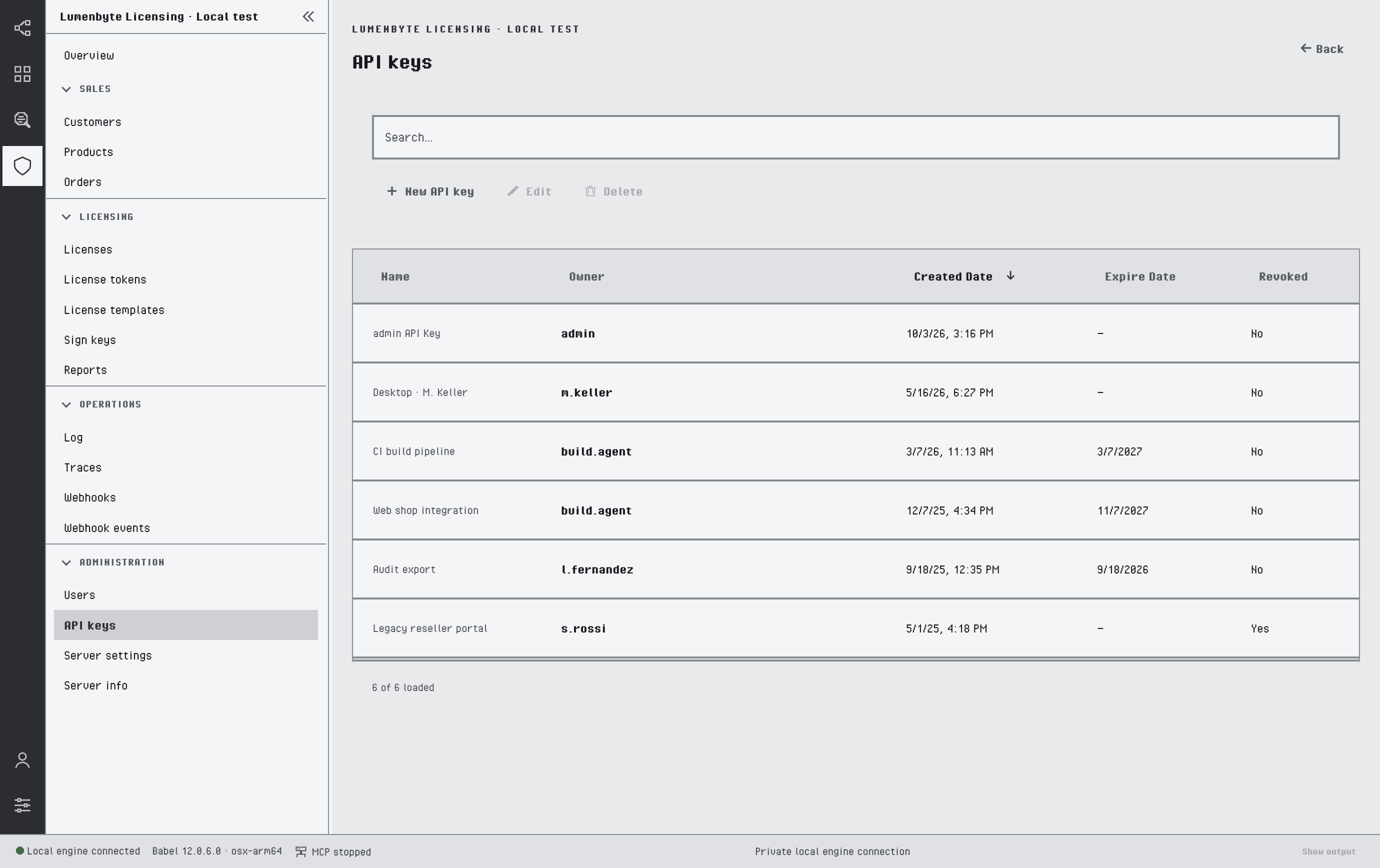Image resolution: width=1380 pixels, height=868 pixels.
Task: Sort by the Name column header
Action: pyautogui.click(x=395, y=276)
